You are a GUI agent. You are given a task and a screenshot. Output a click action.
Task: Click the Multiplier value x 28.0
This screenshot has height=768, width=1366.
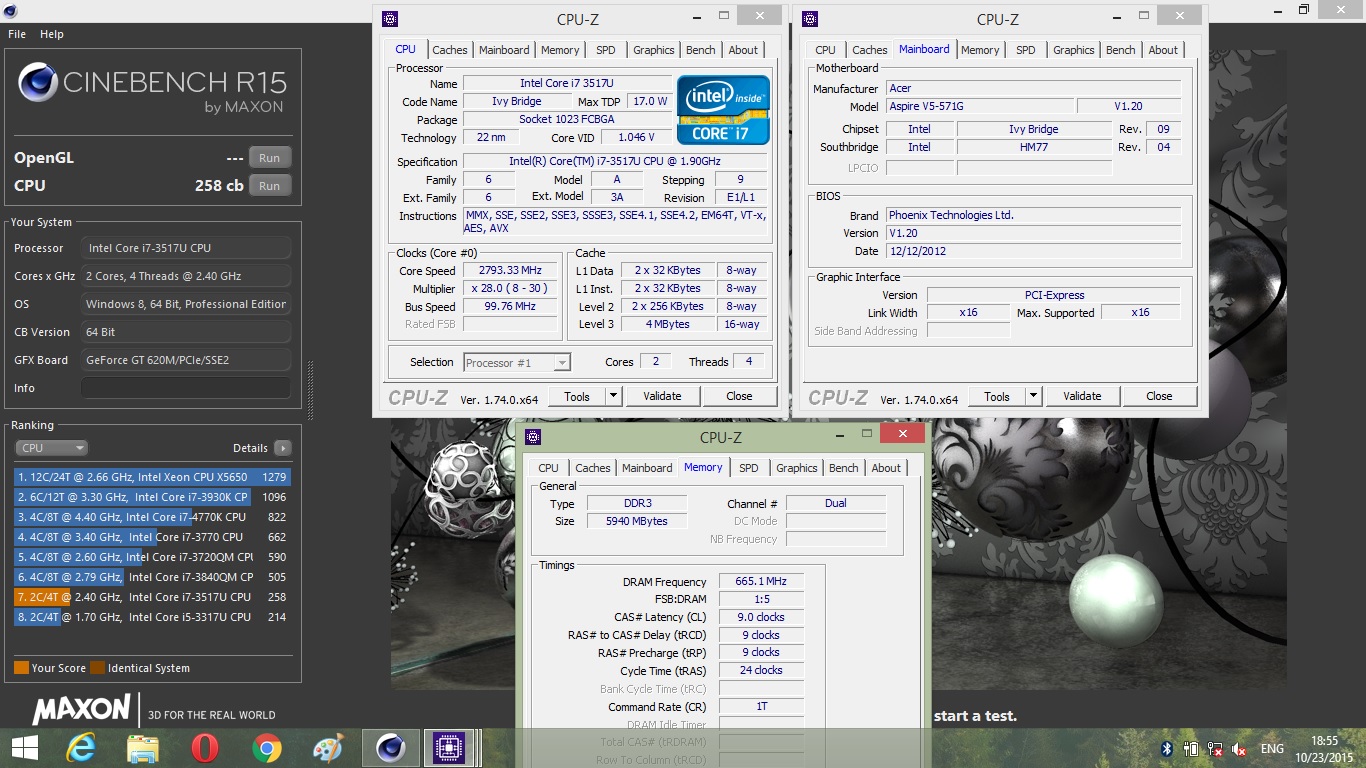510,289
